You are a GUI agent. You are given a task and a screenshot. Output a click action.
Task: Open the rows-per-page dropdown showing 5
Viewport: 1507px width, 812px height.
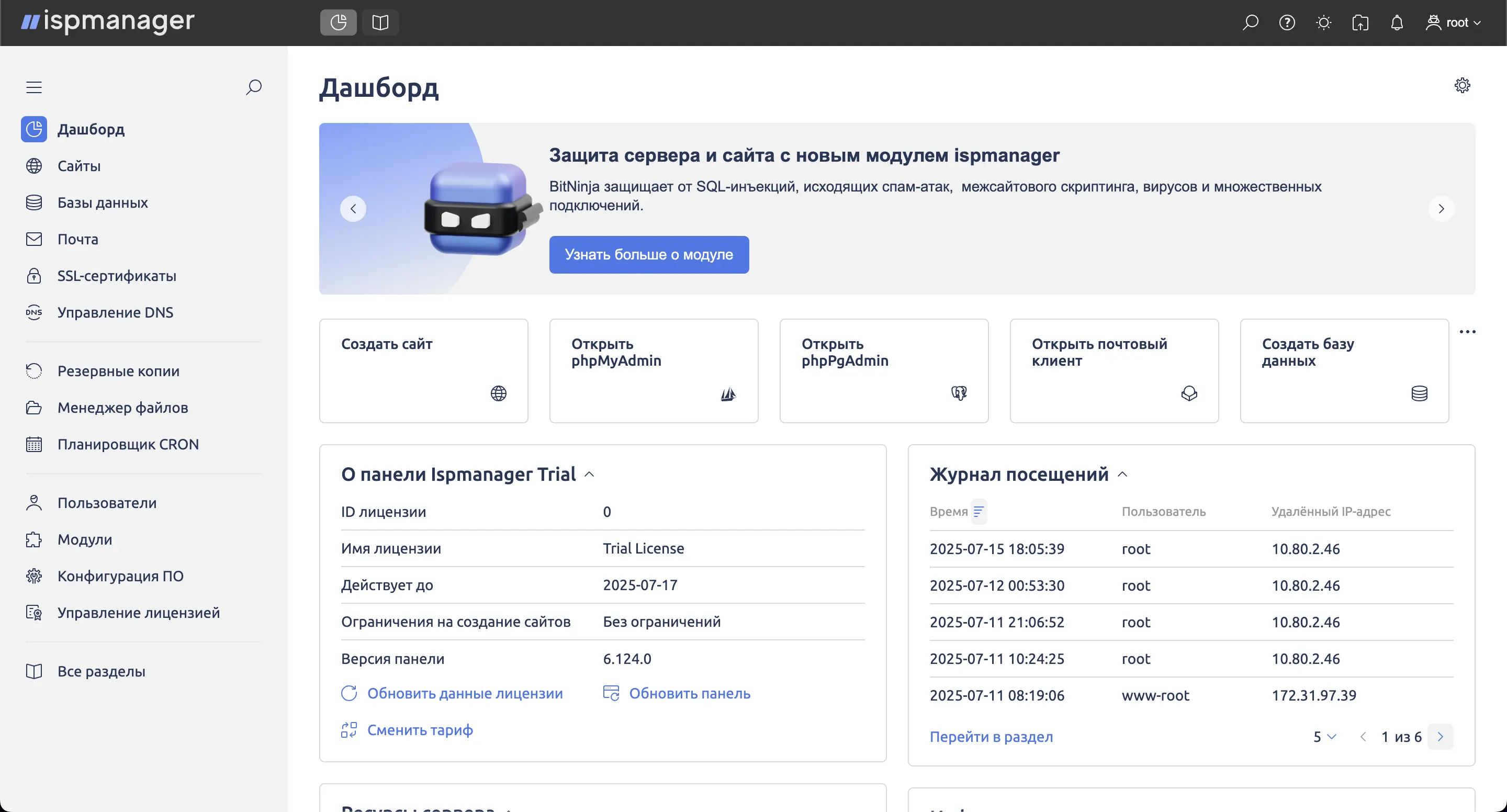click(x=1324, y=737)
